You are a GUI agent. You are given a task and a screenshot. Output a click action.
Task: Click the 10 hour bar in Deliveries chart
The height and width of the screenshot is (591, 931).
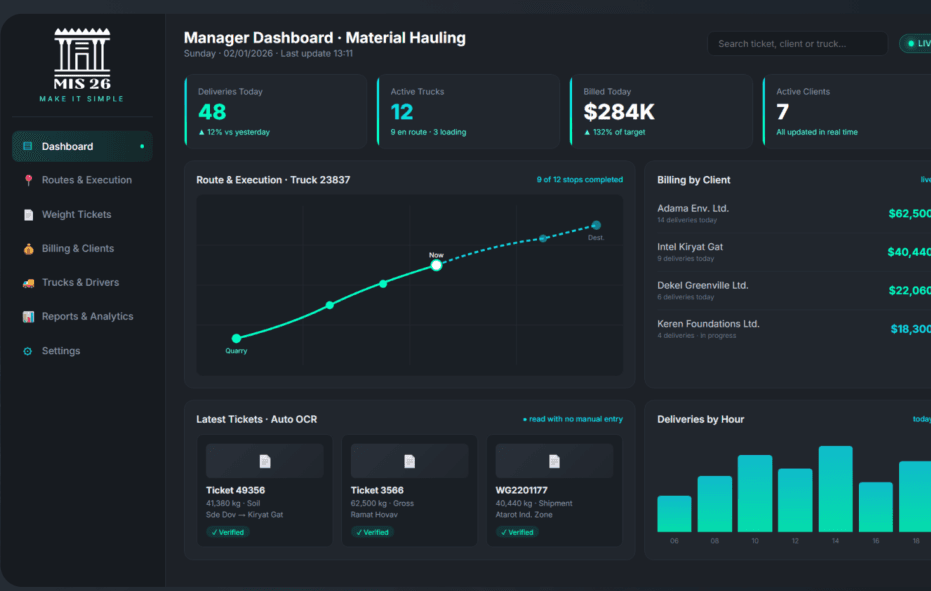pos(755,494)
